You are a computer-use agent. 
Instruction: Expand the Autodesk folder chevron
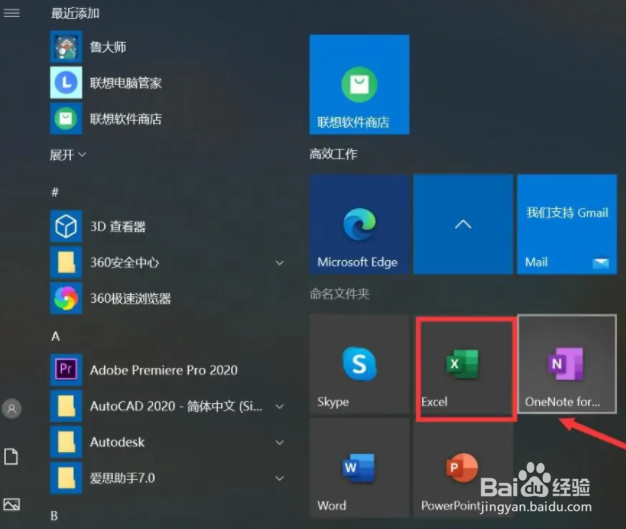coord(280,442)
